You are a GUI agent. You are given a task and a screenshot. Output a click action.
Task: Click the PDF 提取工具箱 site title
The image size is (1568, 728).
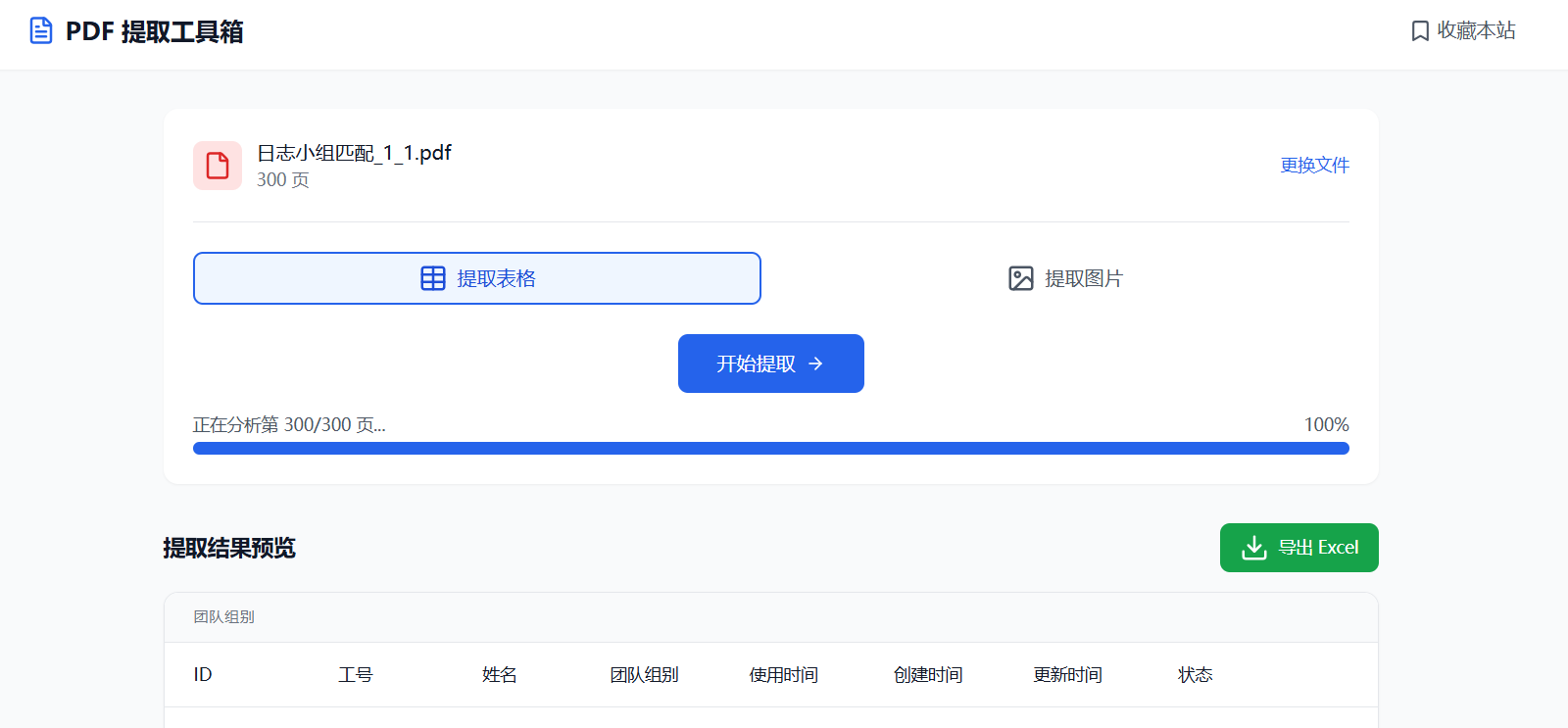(155, 31)
